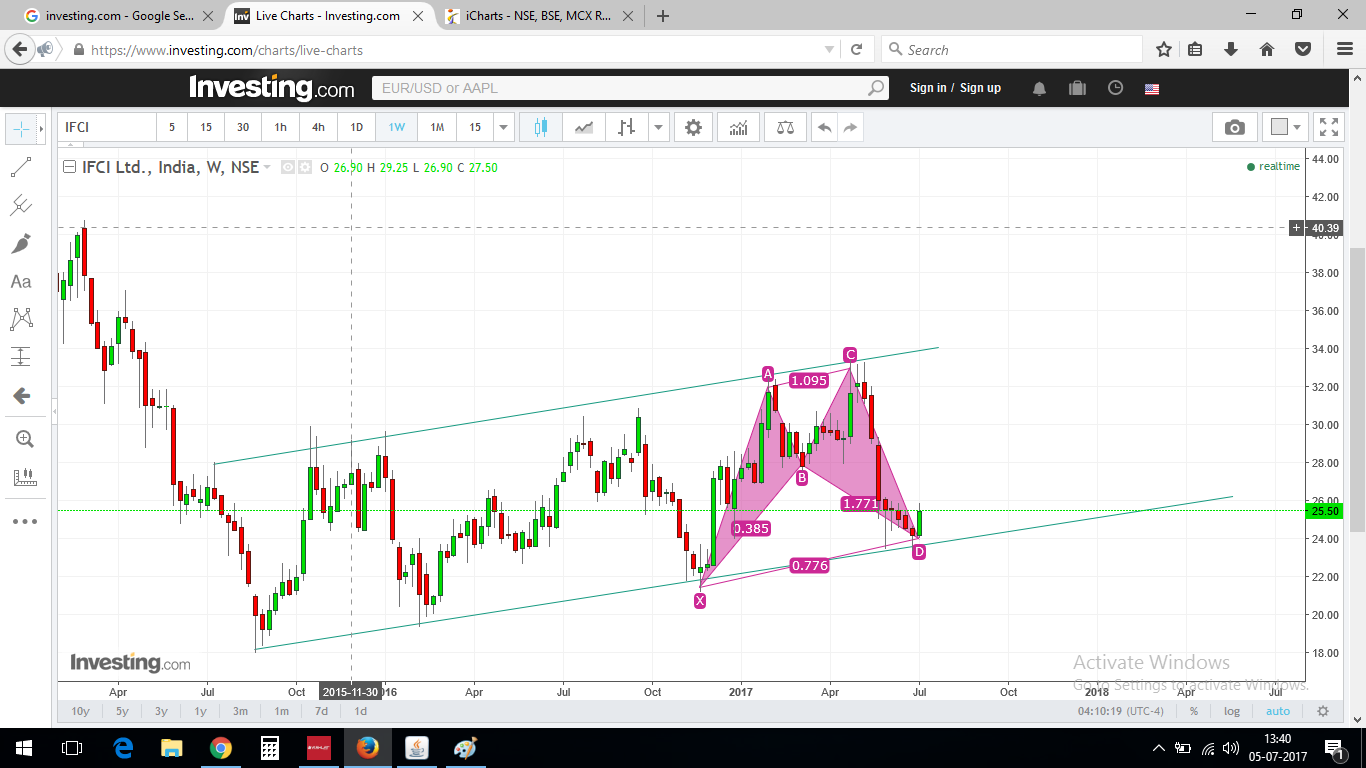Set date range to 10y
Viewport: 1366px width, 768px height.
pyautogui.click(x=81, y=711)
